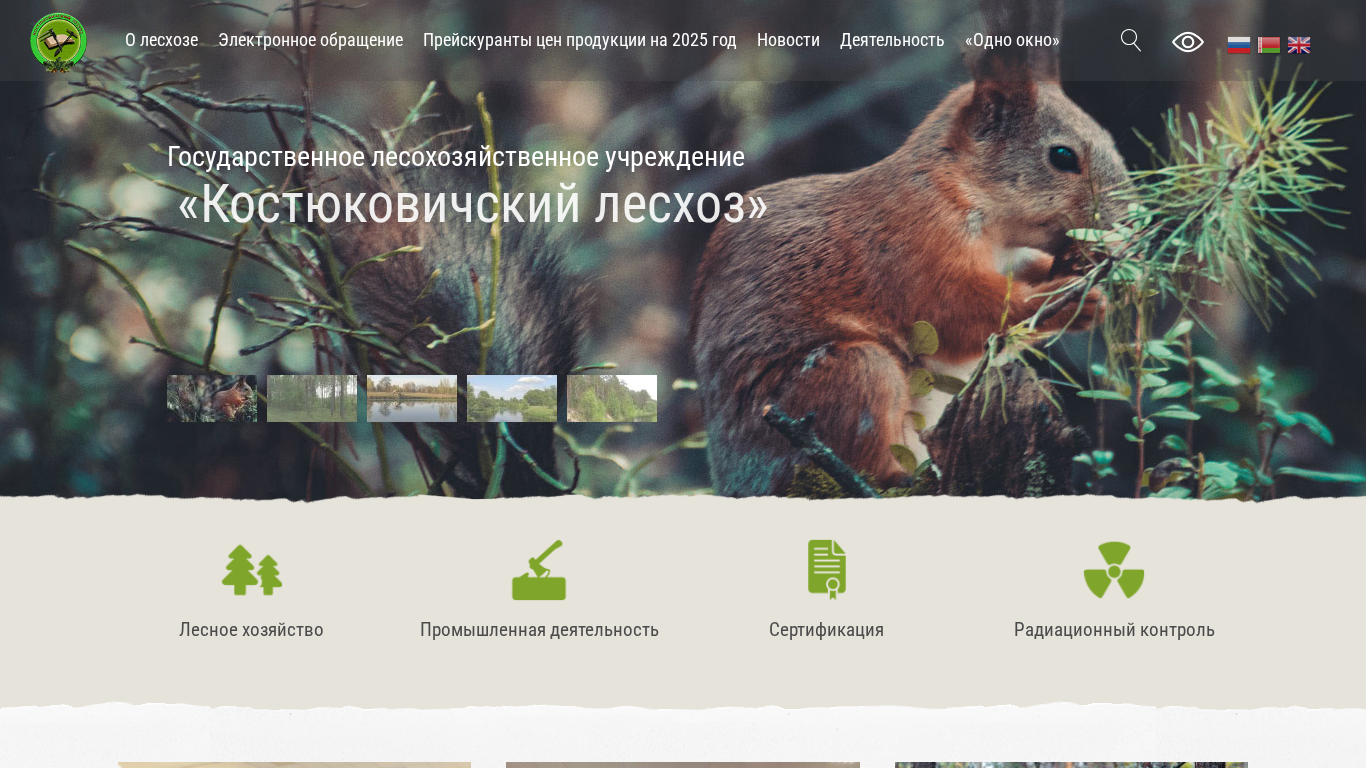Click the radiation trefoil icon
The width and height of the screenshot is (1366, 768).
point(1114,570)
